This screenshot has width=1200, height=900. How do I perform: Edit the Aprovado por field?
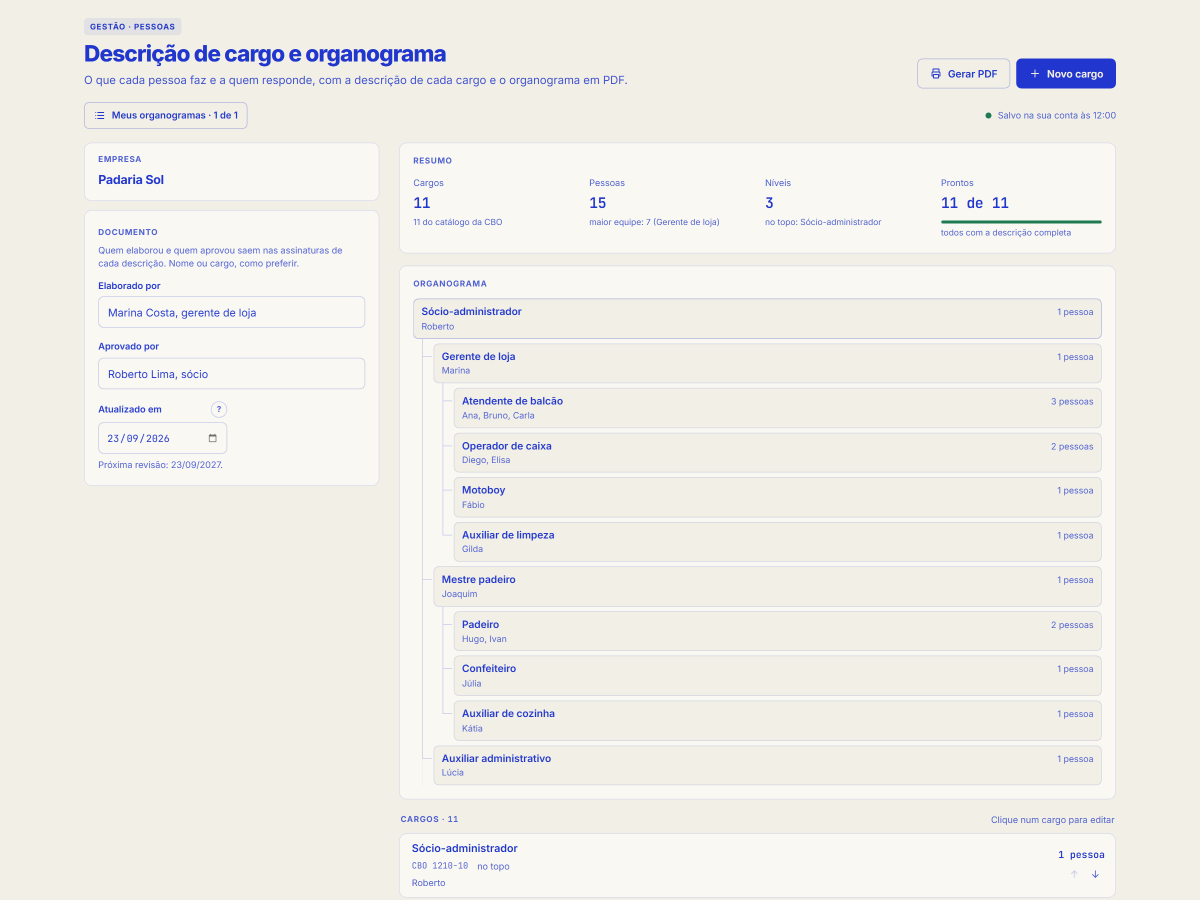(231, 374)
